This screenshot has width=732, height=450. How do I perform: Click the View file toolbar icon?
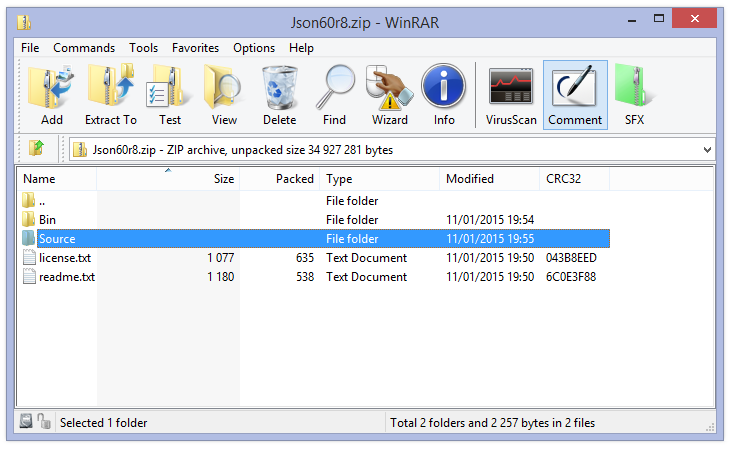(223, 87)
